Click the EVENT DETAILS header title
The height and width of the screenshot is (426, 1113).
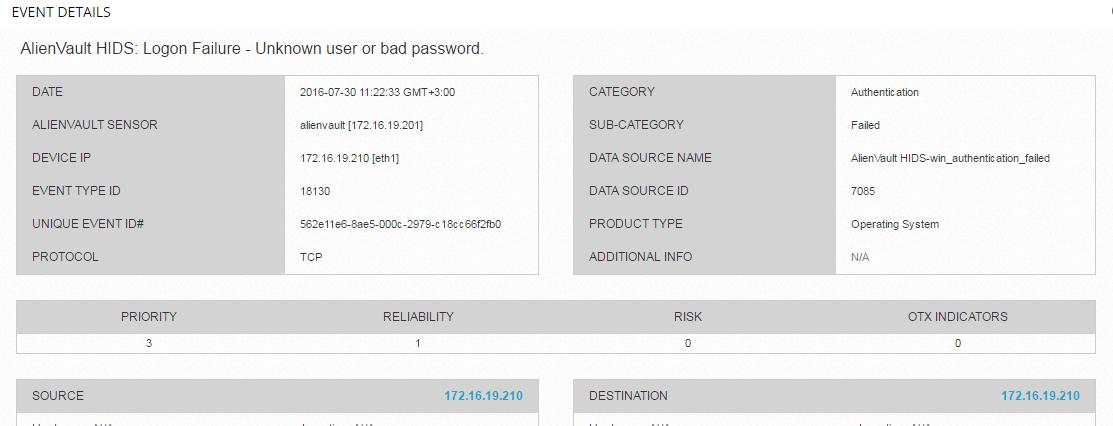click(61, 12)
